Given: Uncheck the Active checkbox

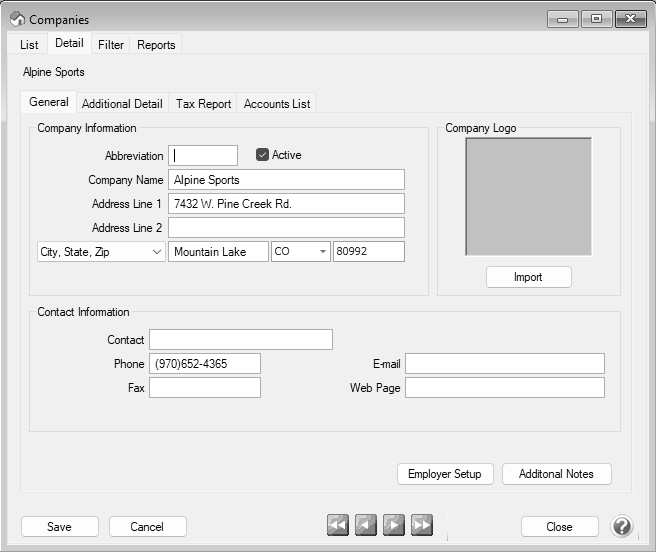Looking at the screenshot, I should 263,155.
